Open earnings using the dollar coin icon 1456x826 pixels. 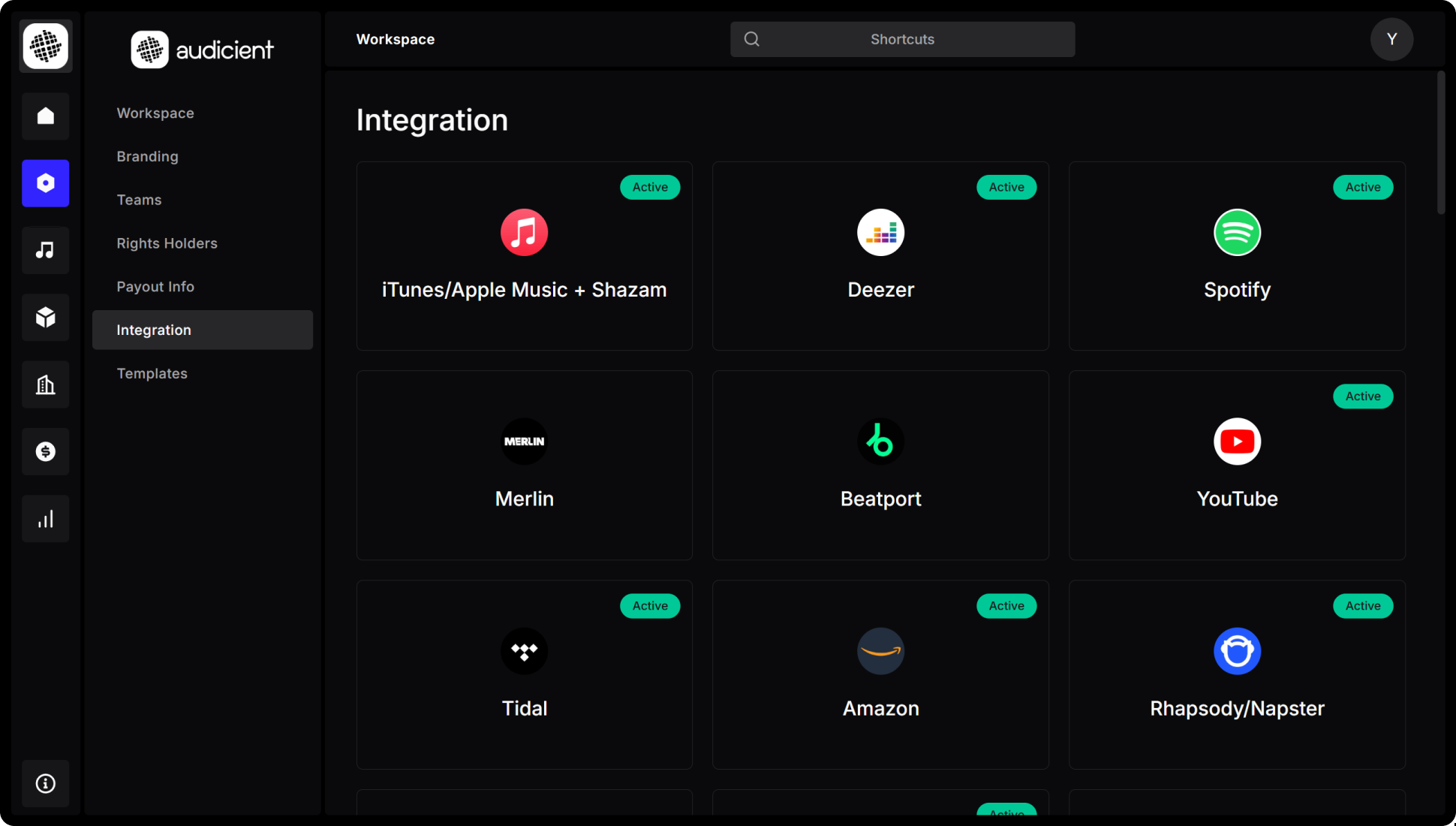coord(45,451)
